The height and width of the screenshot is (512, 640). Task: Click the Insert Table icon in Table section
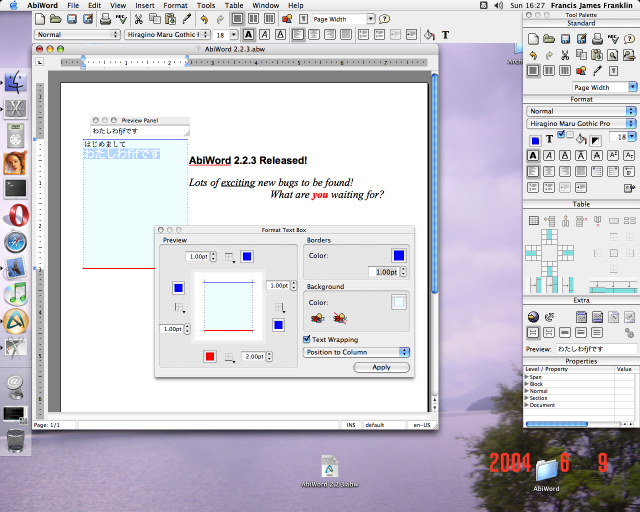pos(533,221)
